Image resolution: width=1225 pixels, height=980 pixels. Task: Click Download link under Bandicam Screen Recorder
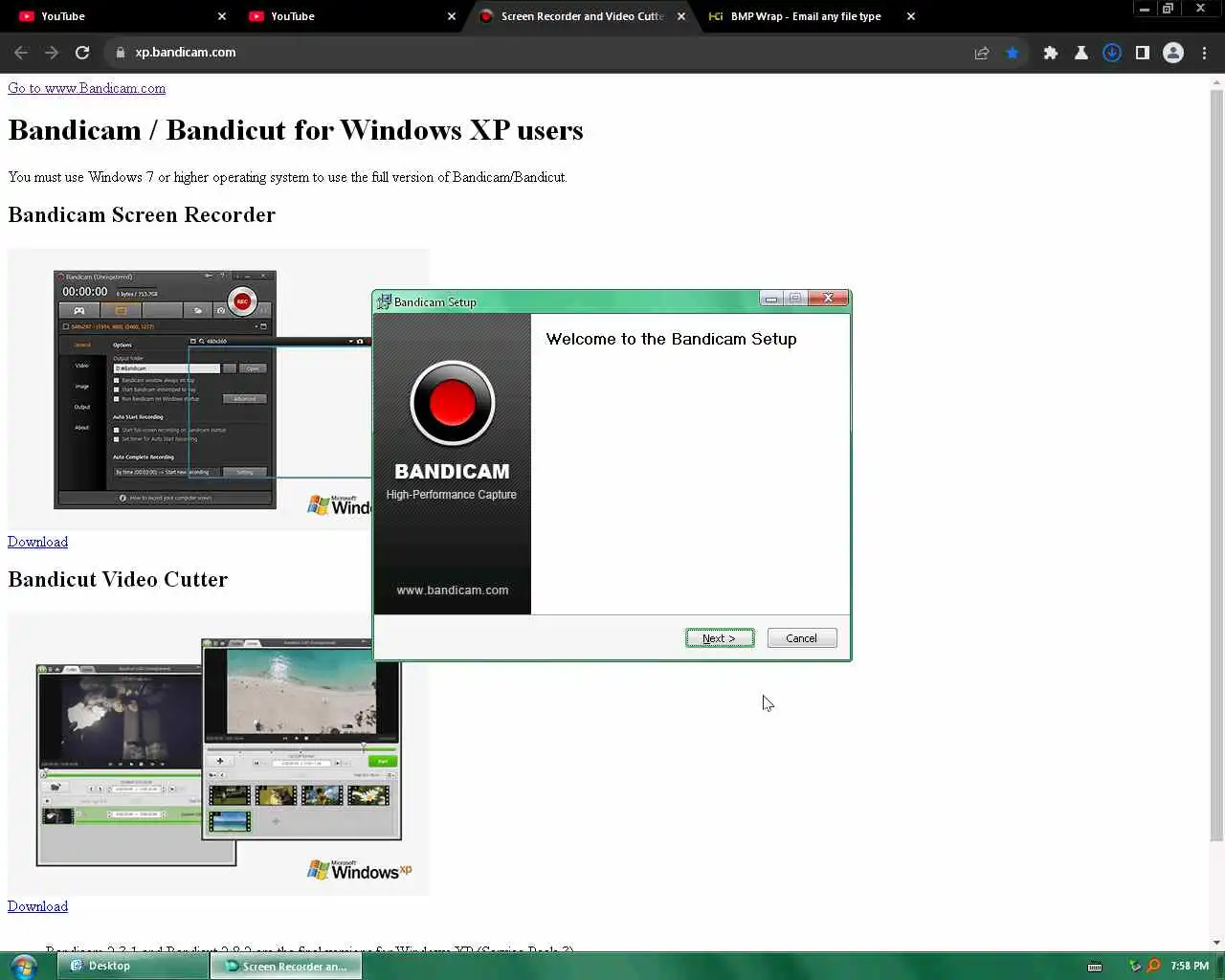[x=37, y=542]
